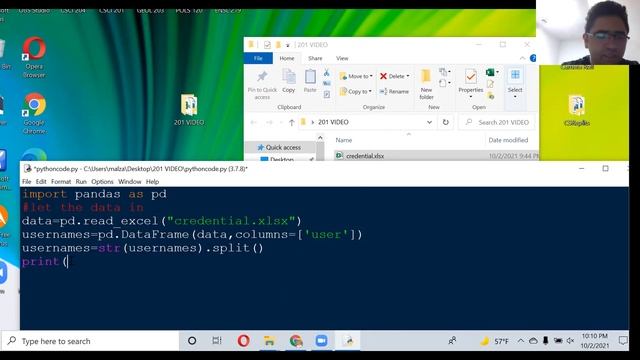640x360 pixels.
Task: Open the 201 VIDEO folder on the desktop
Action: pyautogui.click(x=189, y=109)
